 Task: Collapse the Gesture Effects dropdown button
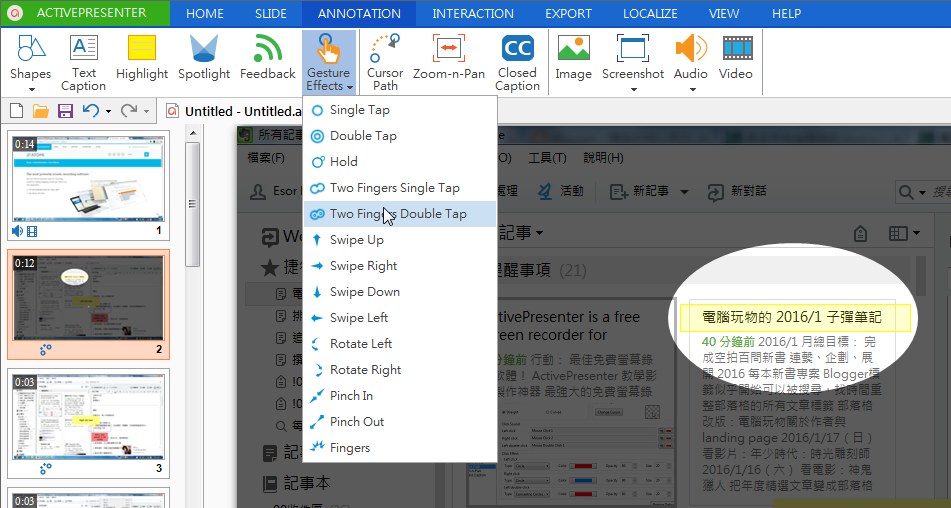[x=329, y=62]
